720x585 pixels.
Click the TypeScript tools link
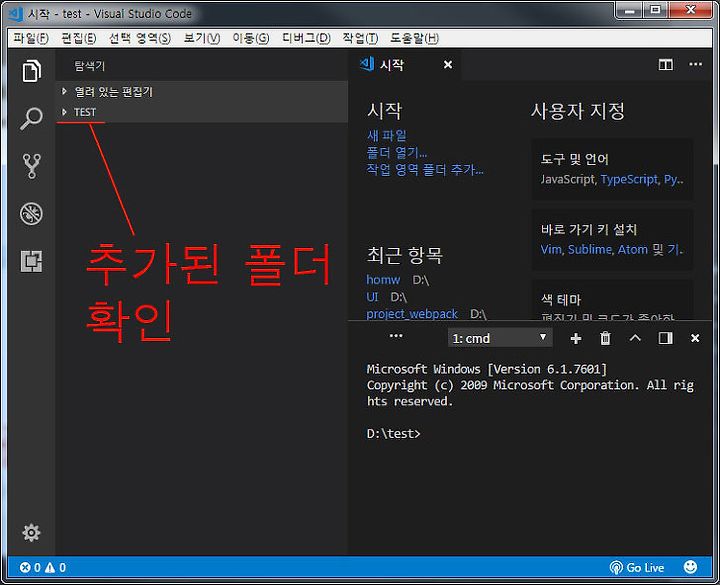tap(629, 180)
